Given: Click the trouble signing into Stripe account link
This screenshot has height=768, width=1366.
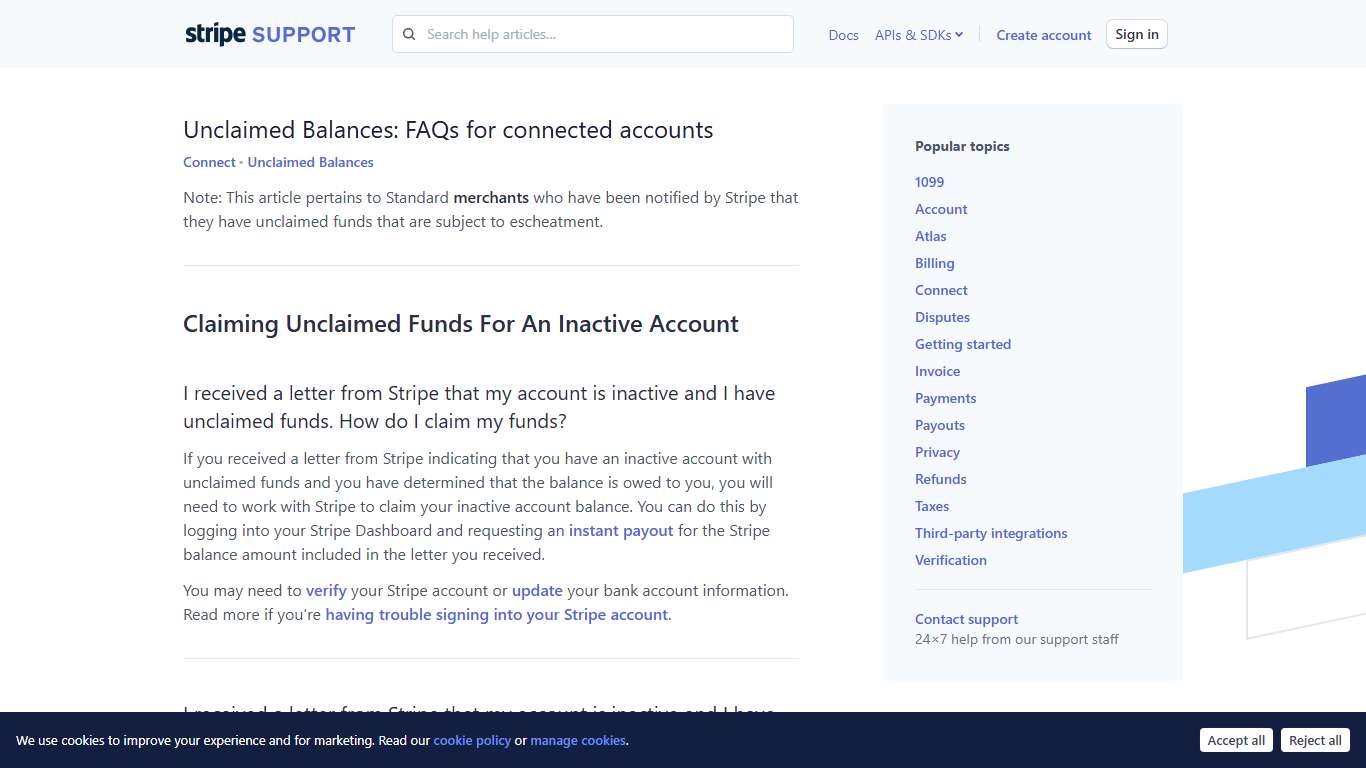Looking at the screenshot, I should pos(496,614).
